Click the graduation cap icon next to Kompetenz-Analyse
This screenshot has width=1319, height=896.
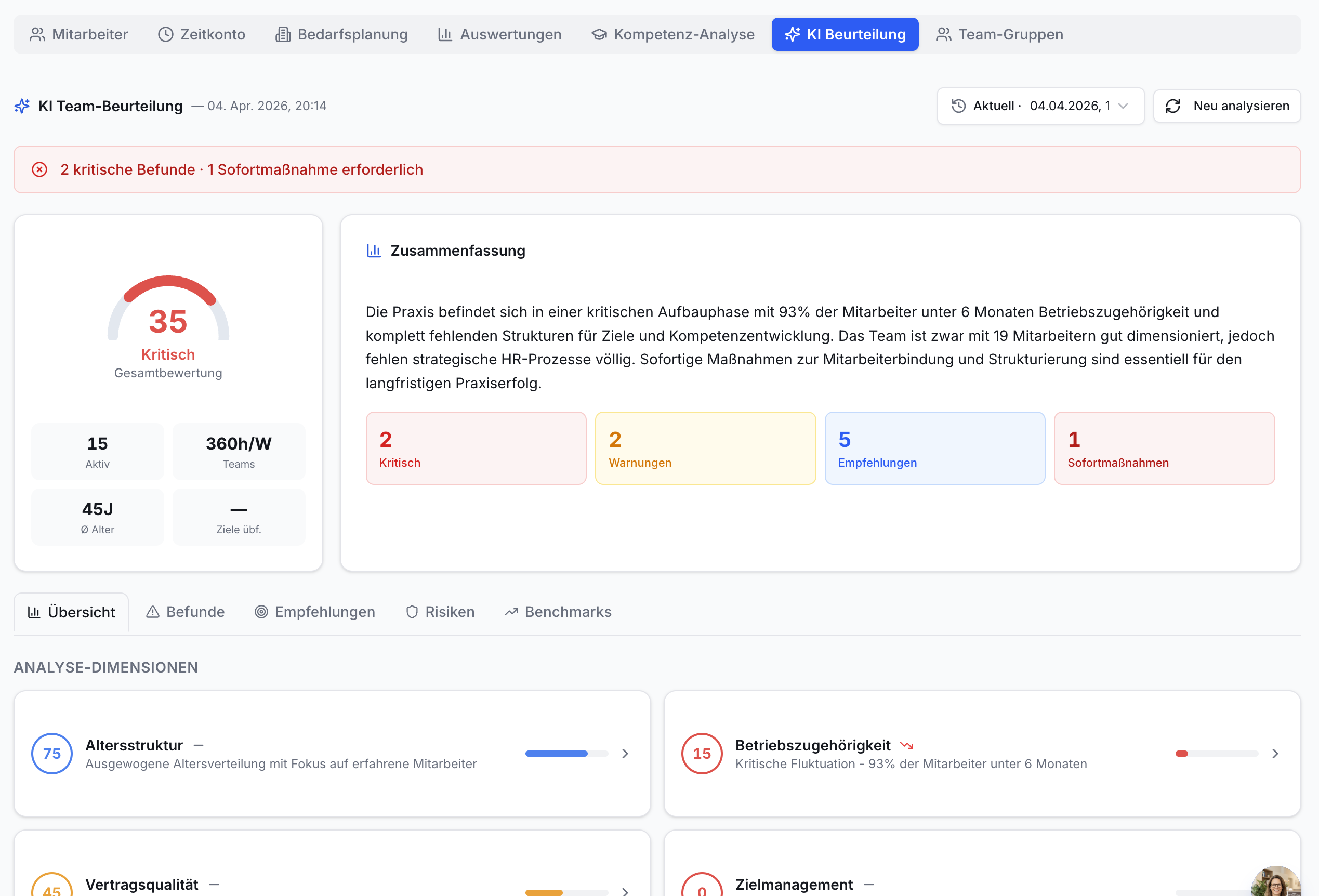pyautogui.click(x=599, y=35)
